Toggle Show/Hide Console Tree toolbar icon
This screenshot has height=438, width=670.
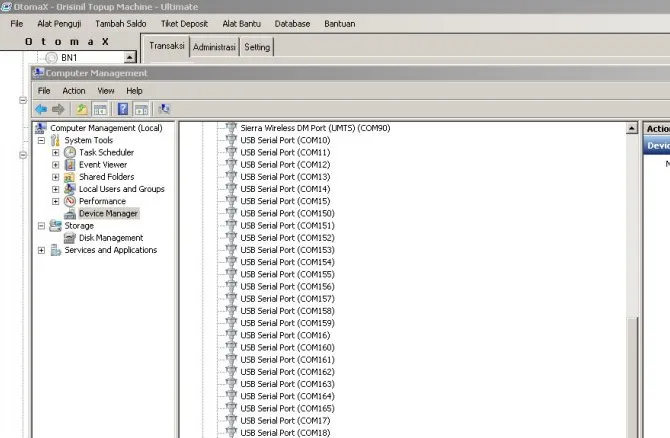[100, 109]
